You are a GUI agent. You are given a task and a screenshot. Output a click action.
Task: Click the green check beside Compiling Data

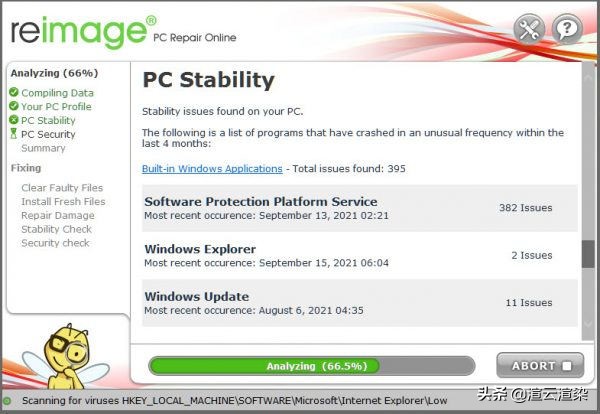coord(14,93)
